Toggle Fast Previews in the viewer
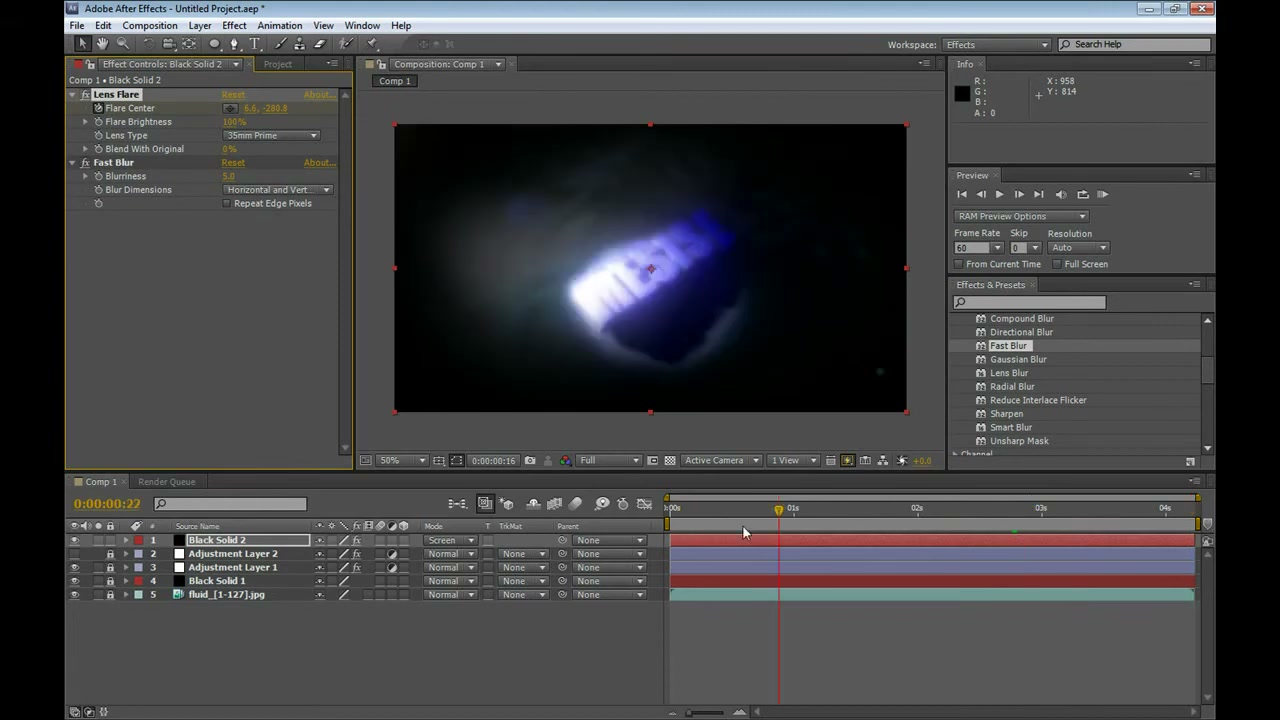The image size is (1280, 720). (x=848, y=460)
